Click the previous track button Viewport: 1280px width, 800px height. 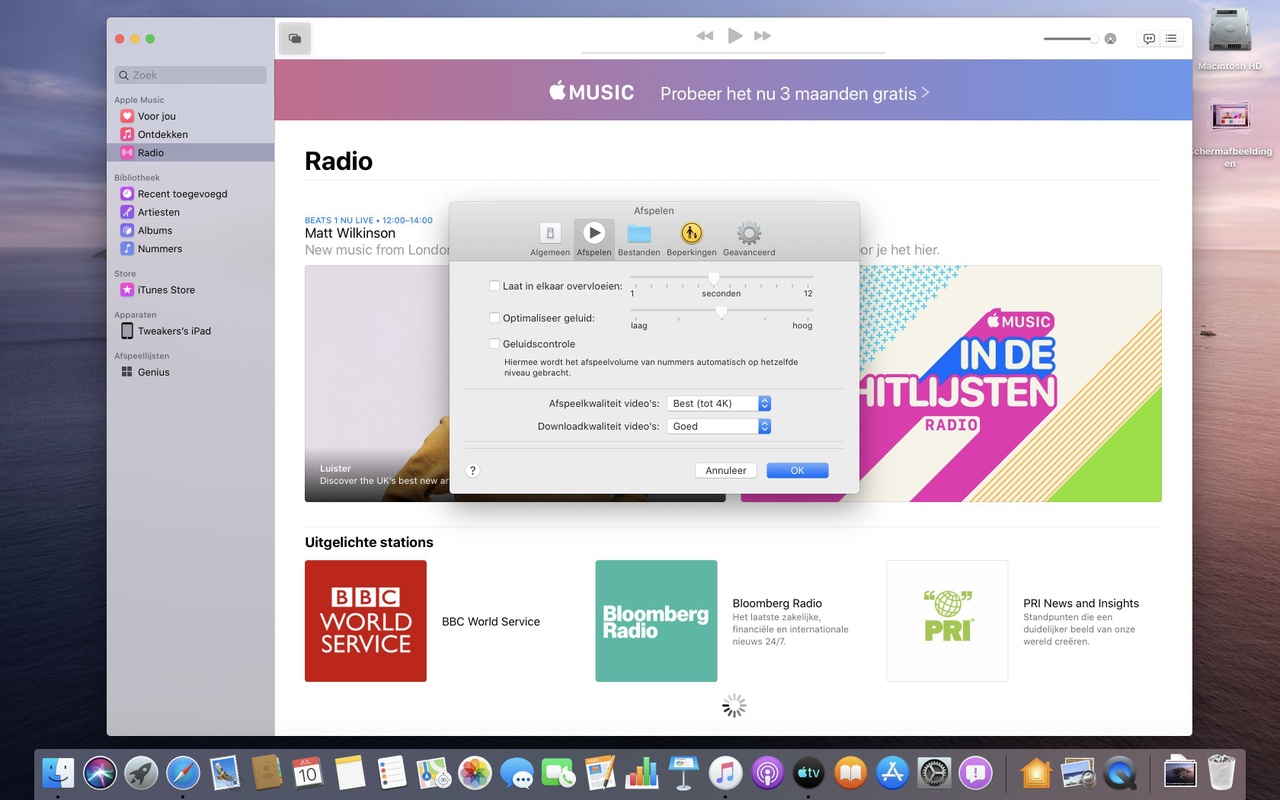(x=705, y=36)
